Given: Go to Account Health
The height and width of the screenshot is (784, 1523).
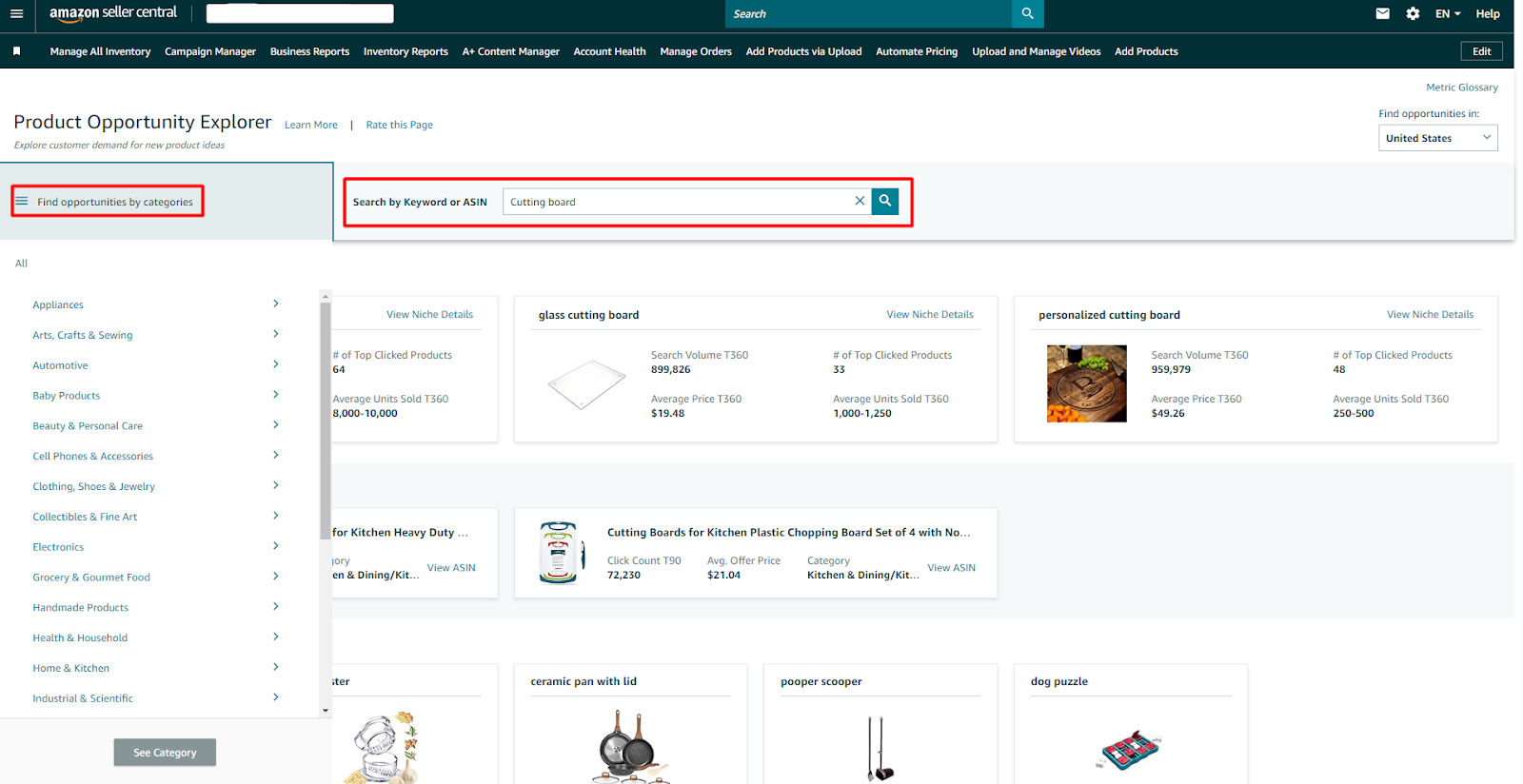Looking at the screenshot, I should [609, 51].
